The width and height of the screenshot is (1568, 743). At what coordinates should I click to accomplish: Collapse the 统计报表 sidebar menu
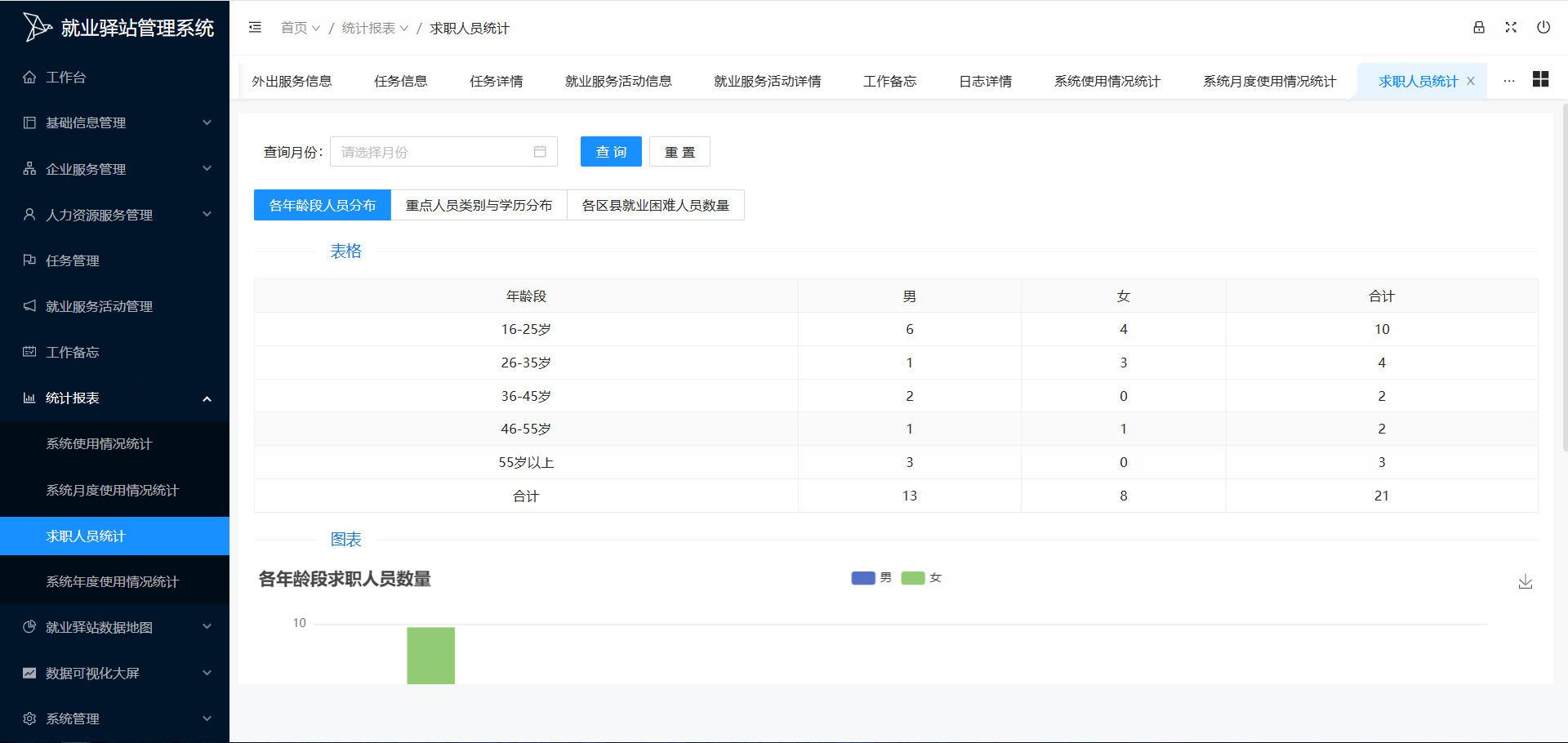tap(114, 398)
